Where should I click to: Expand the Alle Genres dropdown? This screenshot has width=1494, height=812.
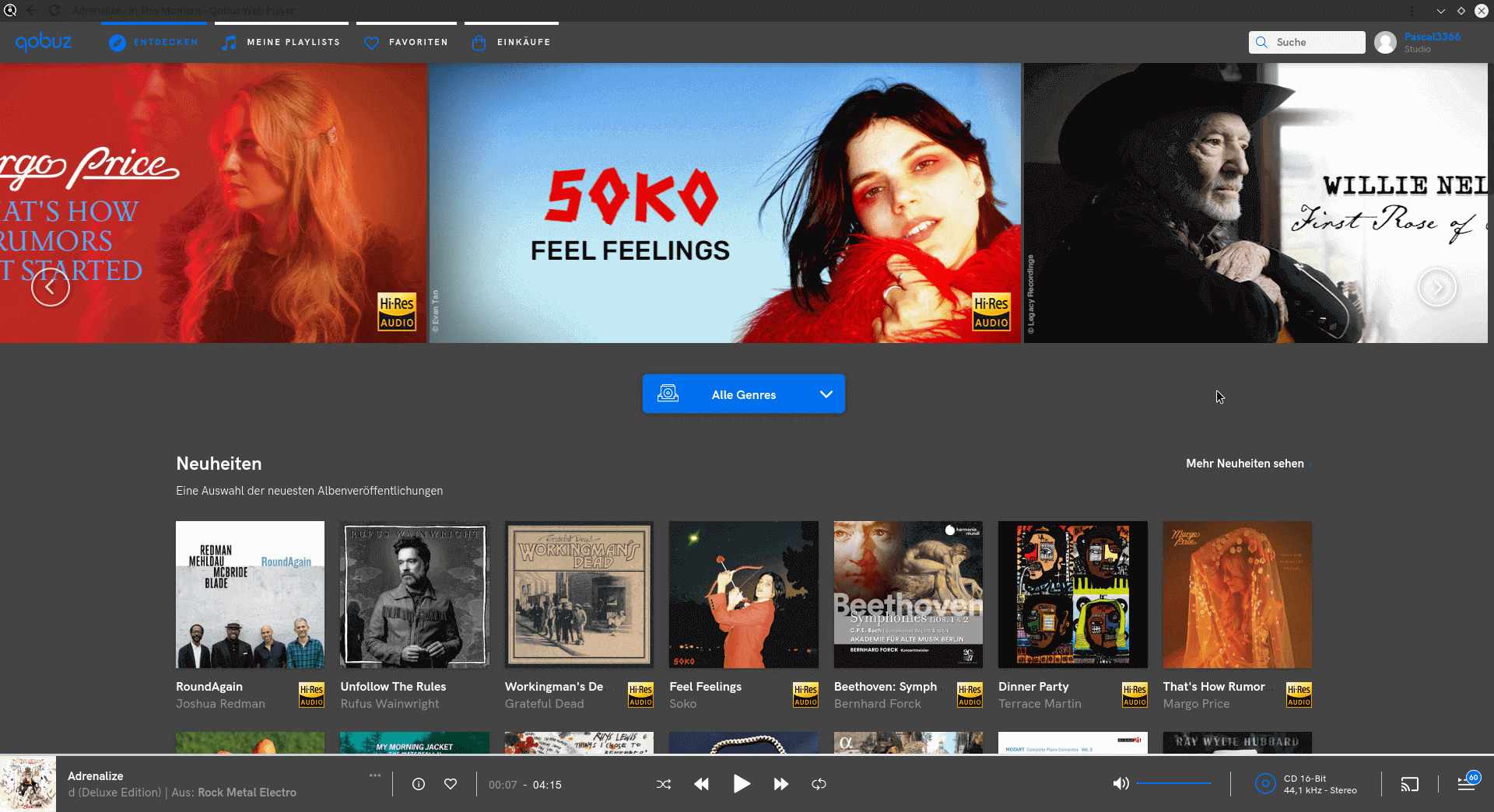[x=744, y=394]
